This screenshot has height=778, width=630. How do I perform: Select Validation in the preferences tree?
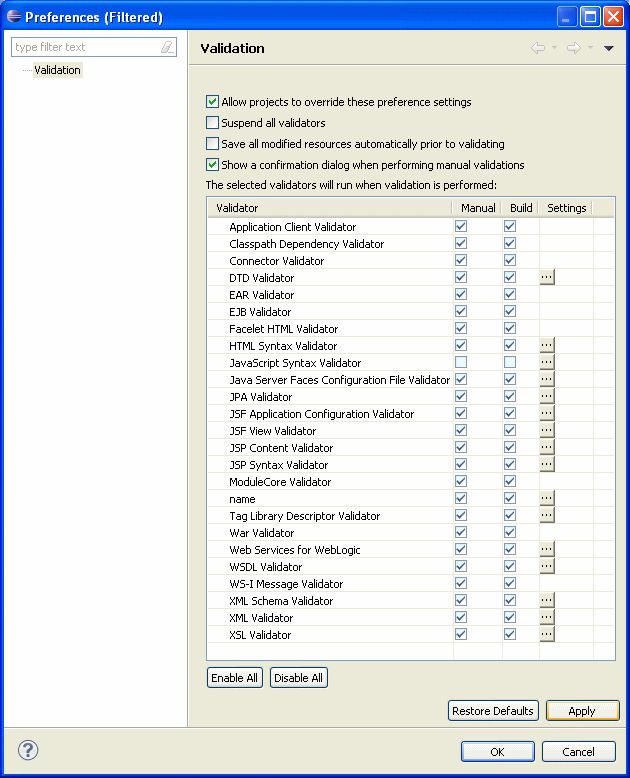[57, 70]
